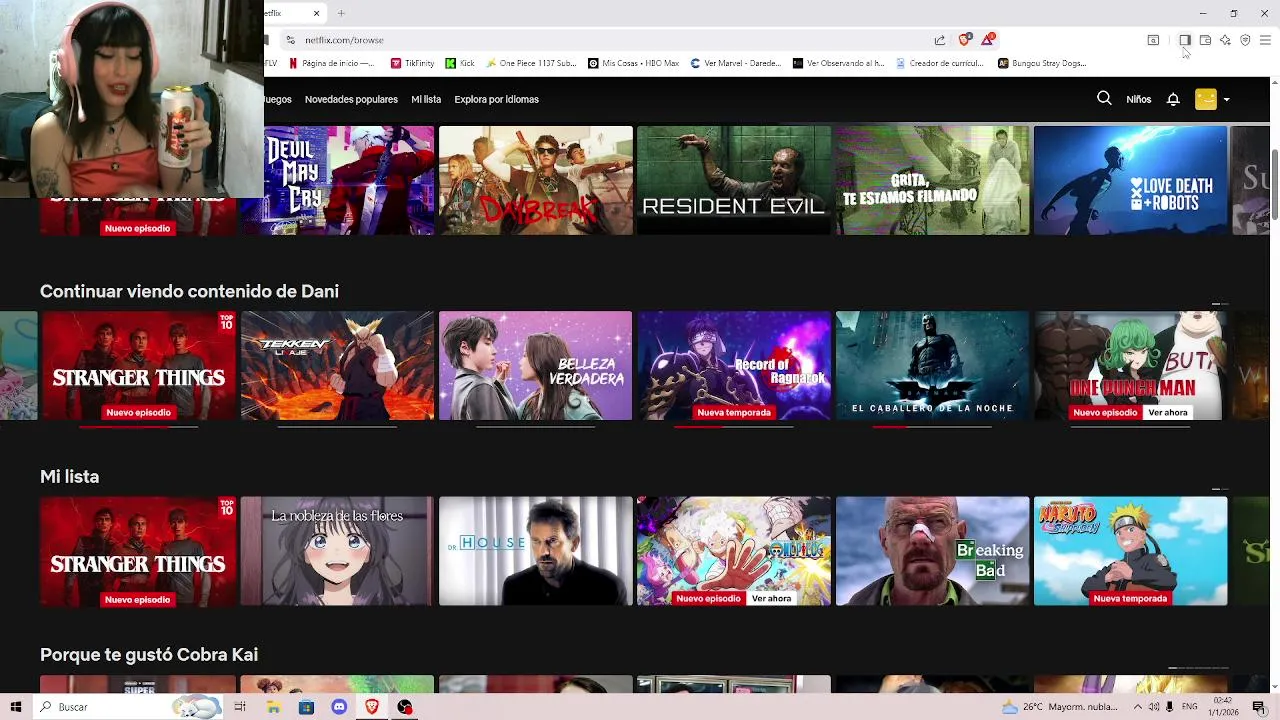Screen dimensions: 1280x720
Task: Open the One Piece 1137 Sub bookmark
Action: click(x=531, y=63)
